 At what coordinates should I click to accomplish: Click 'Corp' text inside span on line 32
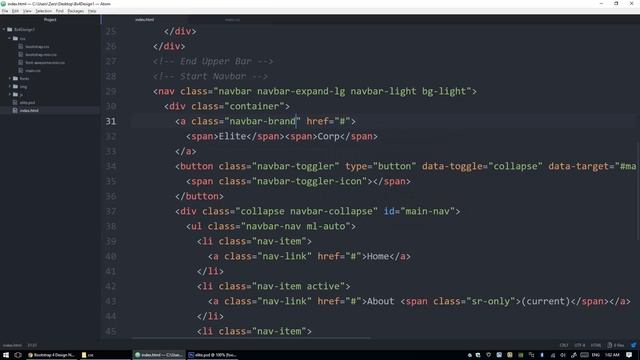(329, 136)
